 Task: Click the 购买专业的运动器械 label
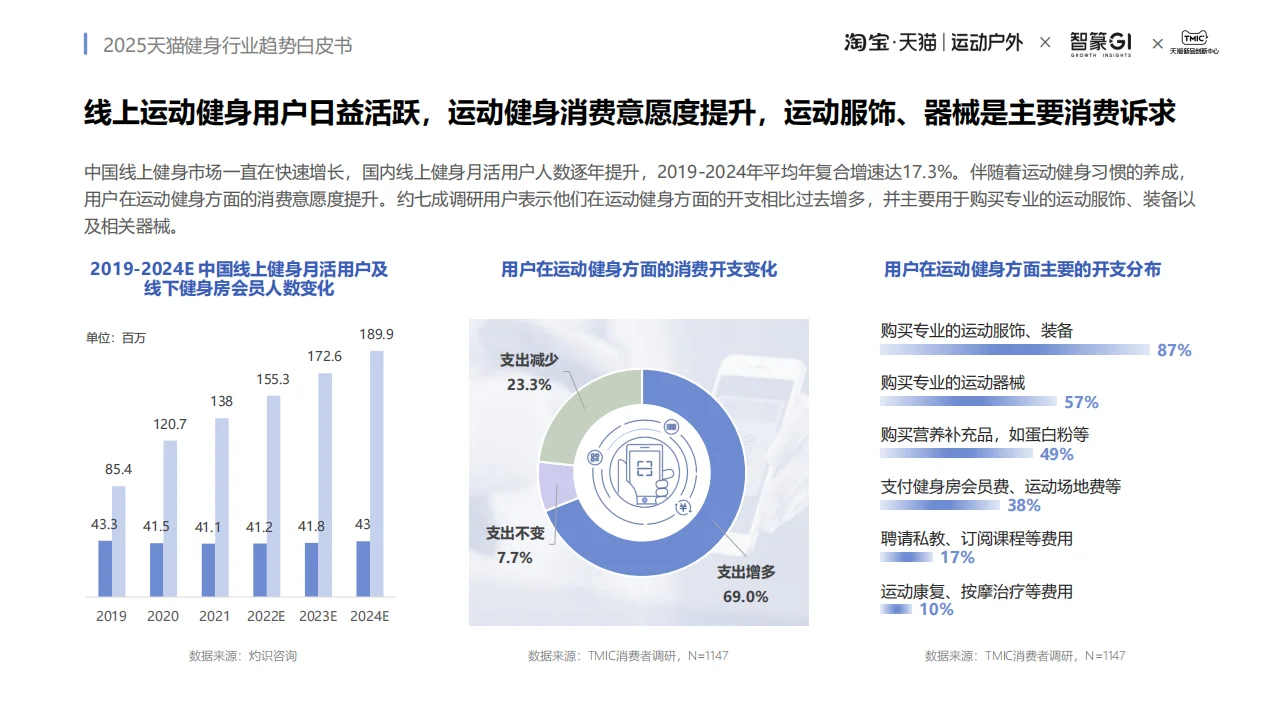point(953,382)
